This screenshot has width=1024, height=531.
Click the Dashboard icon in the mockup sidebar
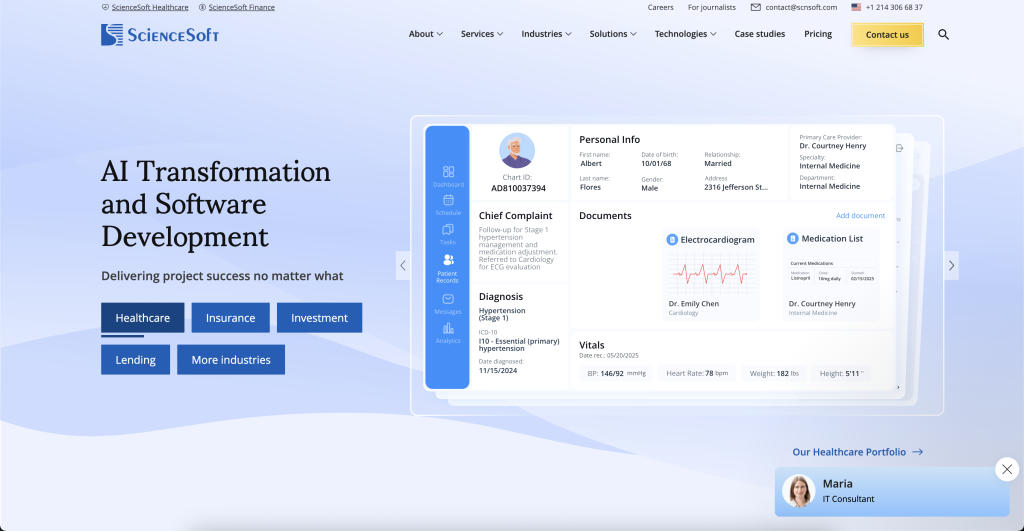448,172
